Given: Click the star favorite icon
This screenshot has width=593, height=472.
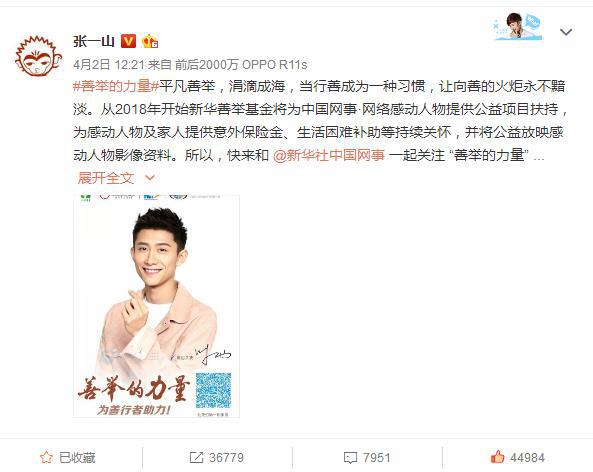Looking at the screenshot, I should pos(46,458).
